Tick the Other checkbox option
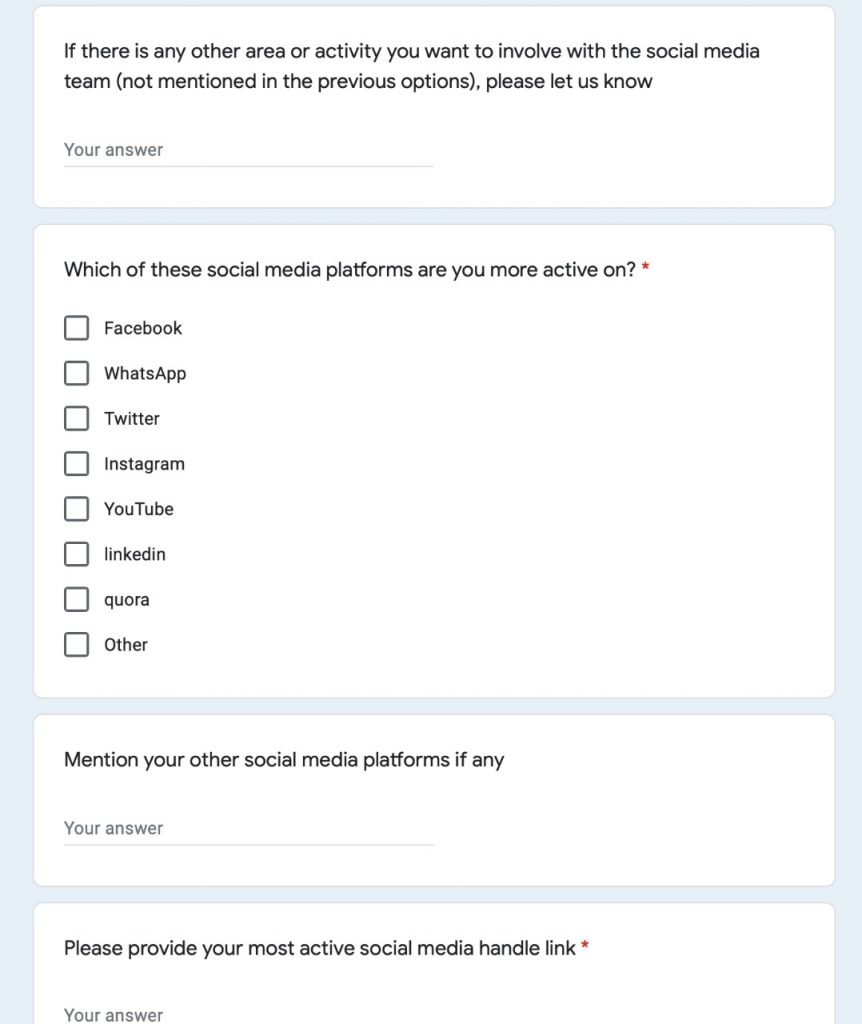 [77, 645]
